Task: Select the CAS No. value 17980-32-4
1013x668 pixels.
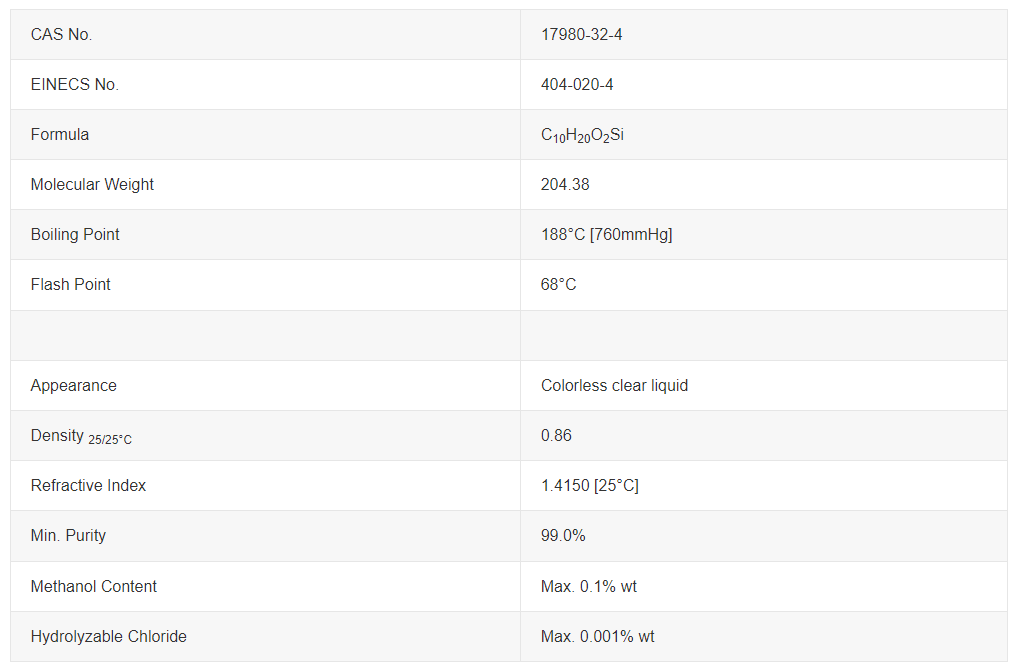Action: (581, 35)
